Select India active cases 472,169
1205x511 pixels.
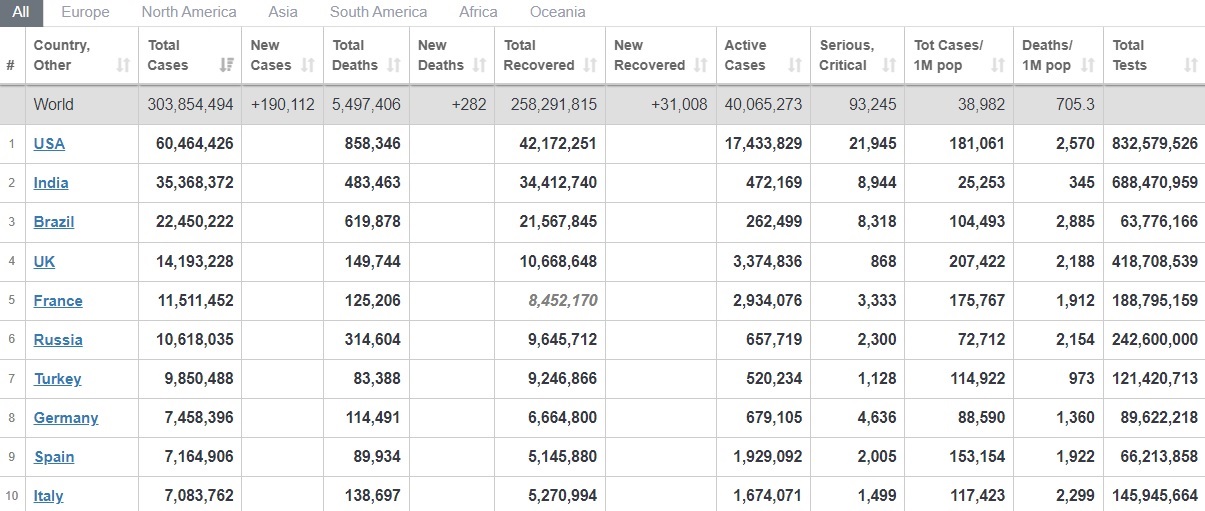[x=774, y=183]
